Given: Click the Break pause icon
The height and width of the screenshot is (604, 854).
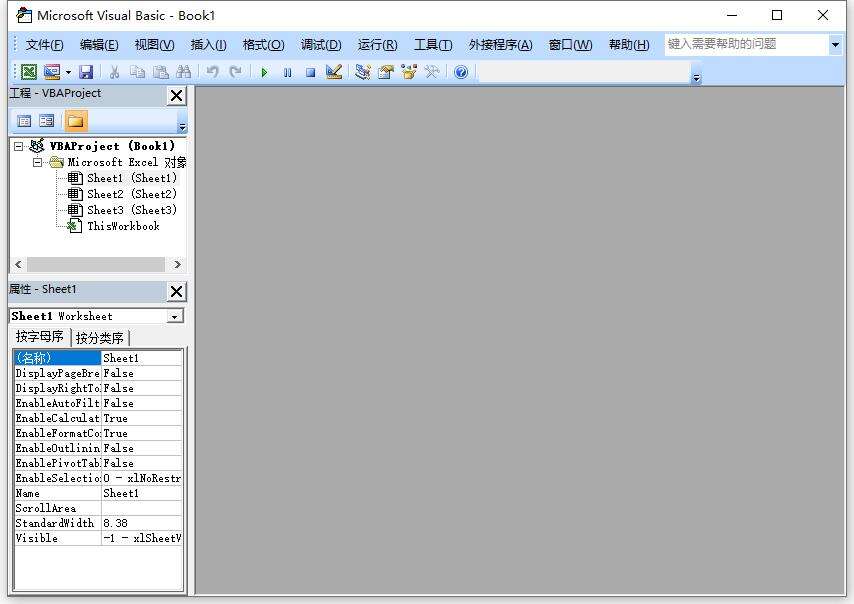Looking at the screenshot, I should [288, 72].
